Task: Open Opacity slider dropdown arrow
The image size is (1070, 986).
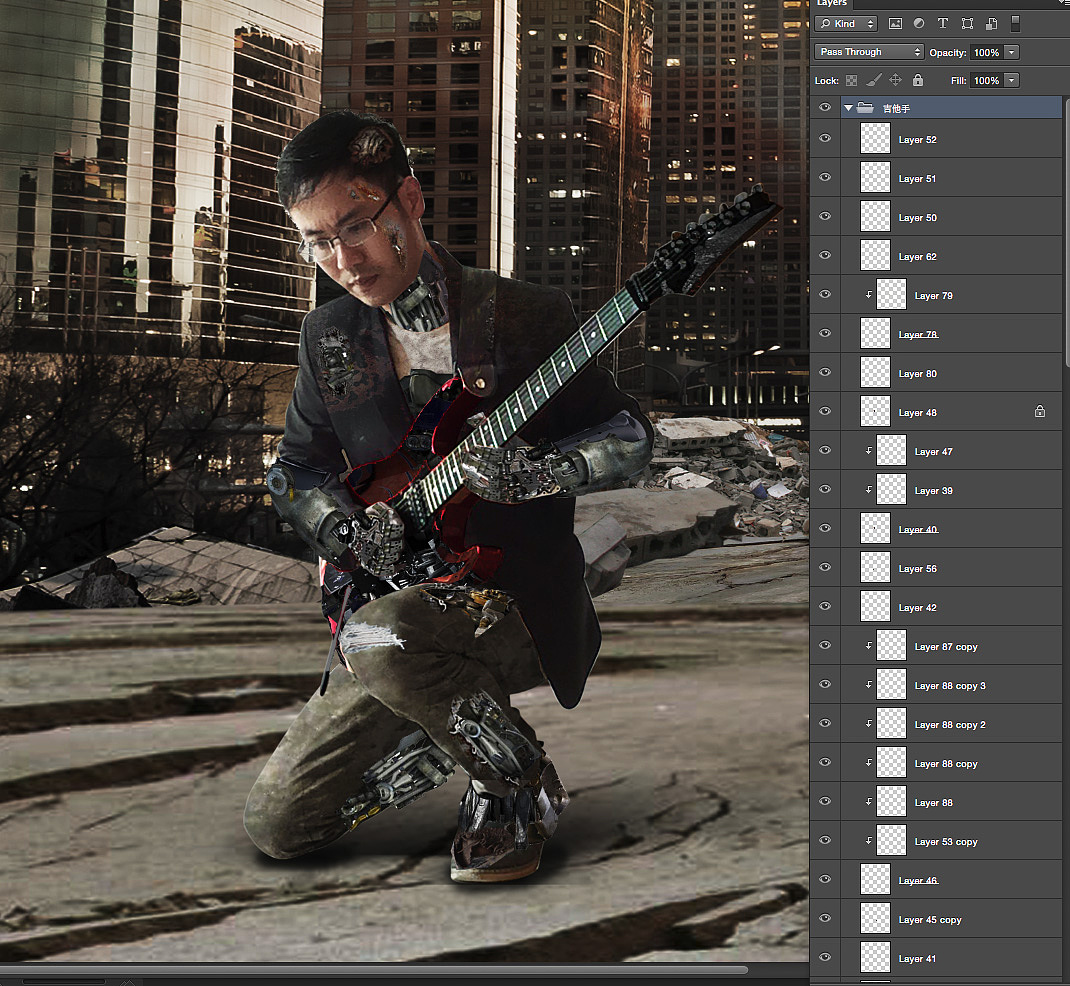Action: [1012, 53]
